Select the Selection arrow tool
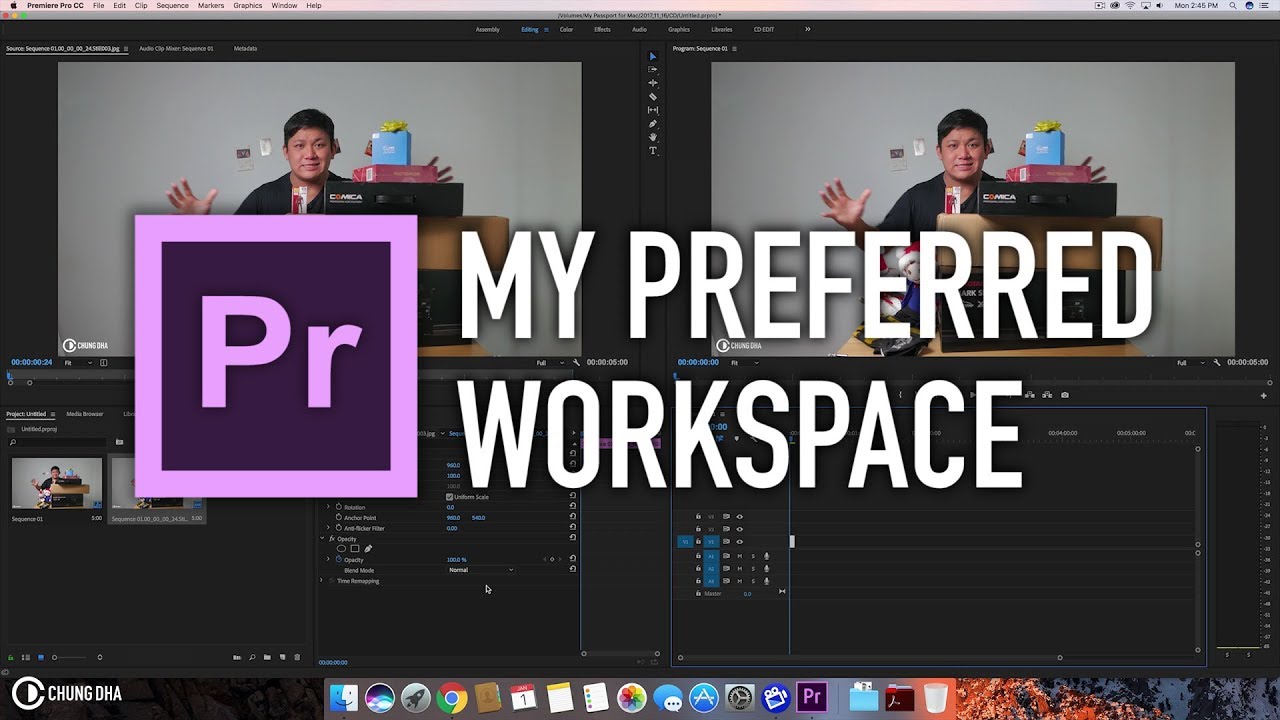The image size is (1280, 720). (653, 56)
